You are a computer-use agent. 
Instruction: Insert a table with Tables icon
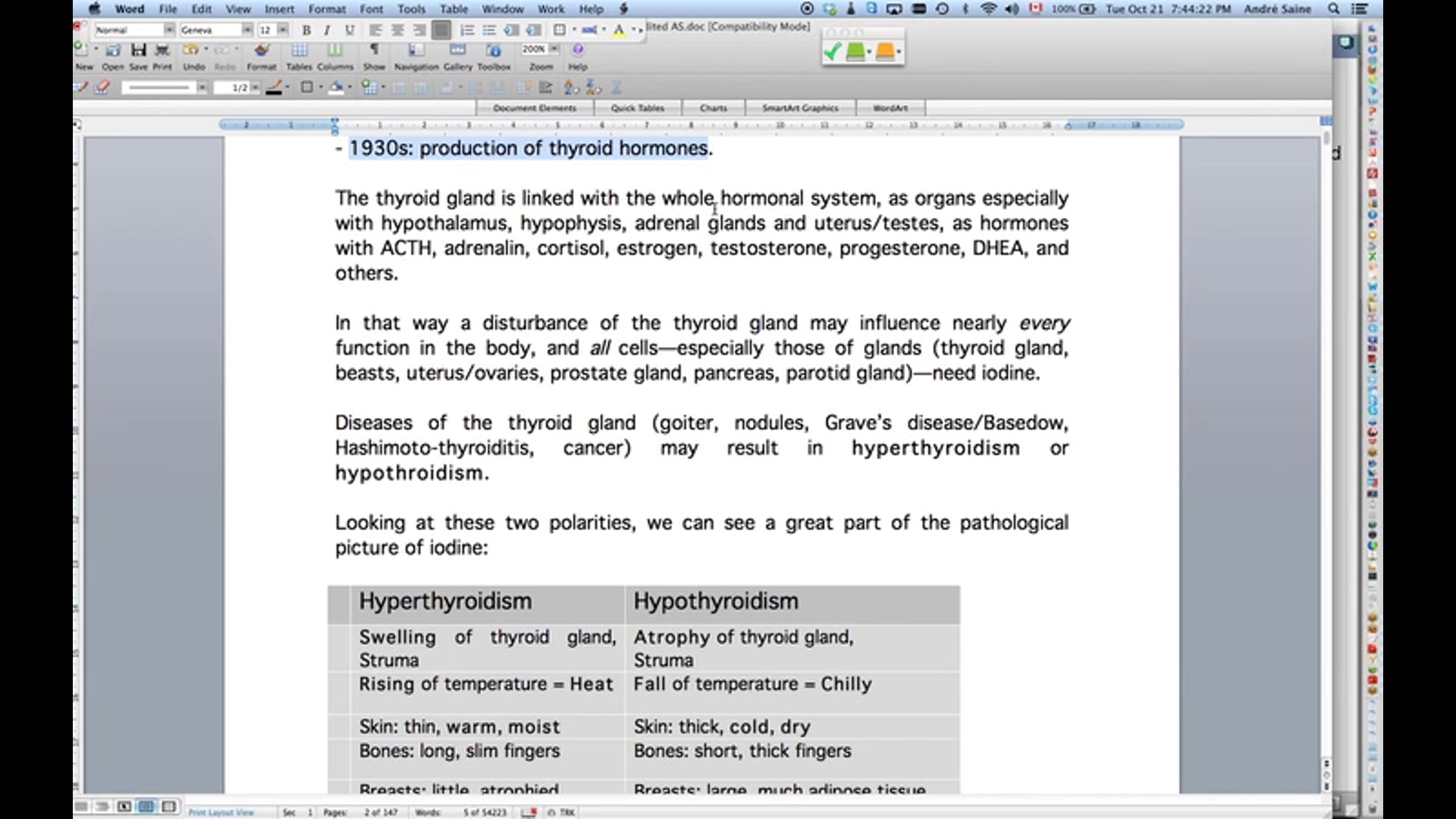pos(300,50)
